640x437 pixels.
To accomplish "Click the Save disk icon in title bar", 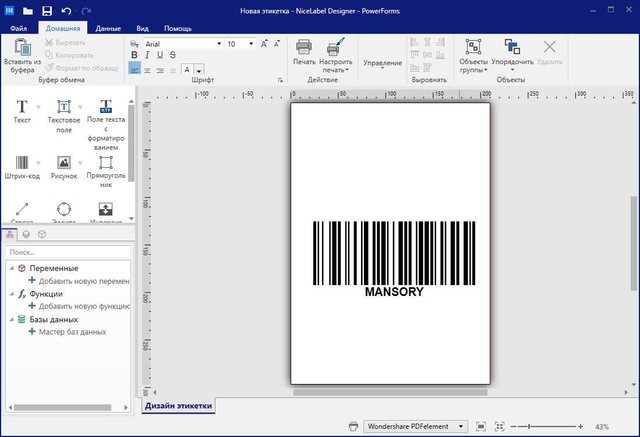I will 46,10.
